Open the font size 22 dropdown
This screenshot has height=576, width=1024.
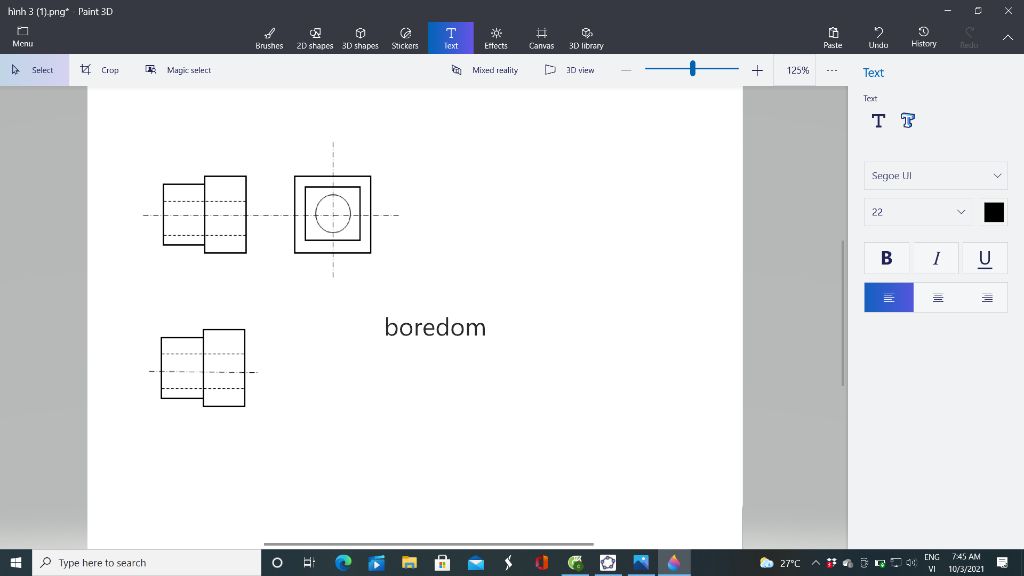918,212
